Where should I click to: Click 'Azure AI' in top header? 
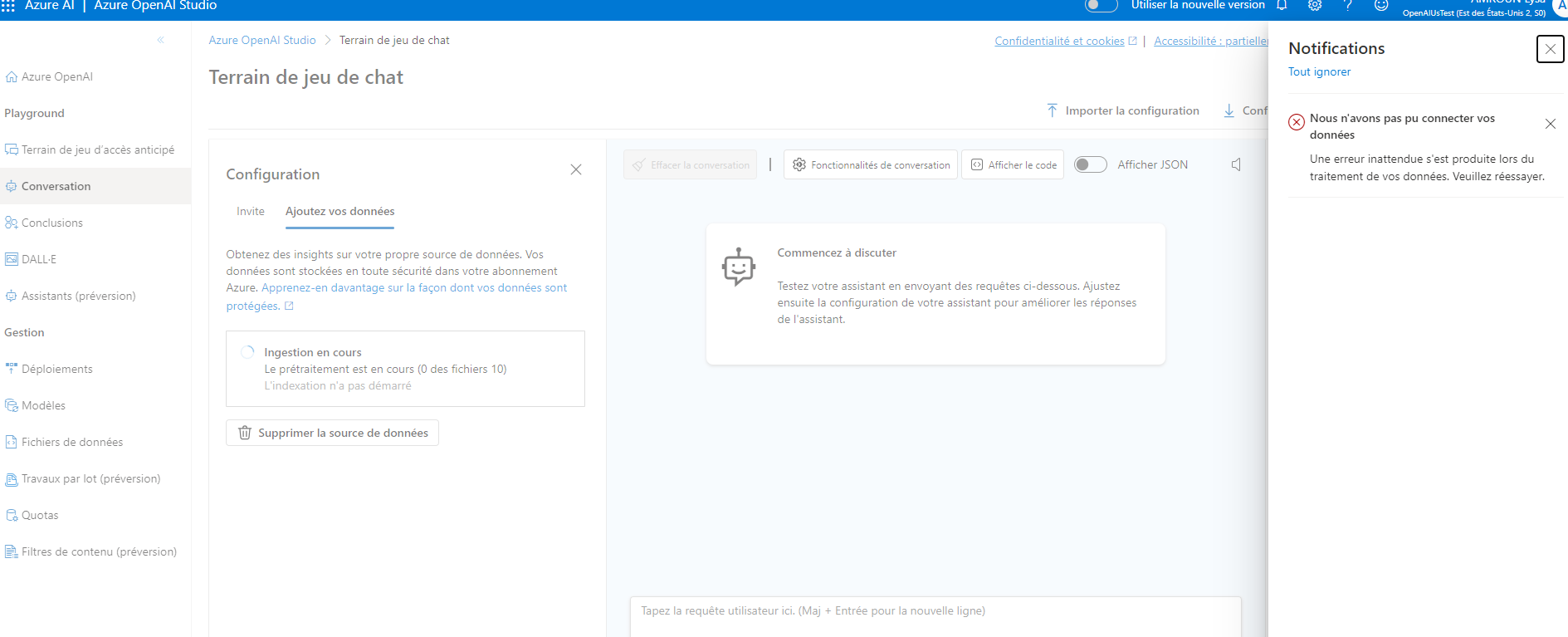click(50, 5)
